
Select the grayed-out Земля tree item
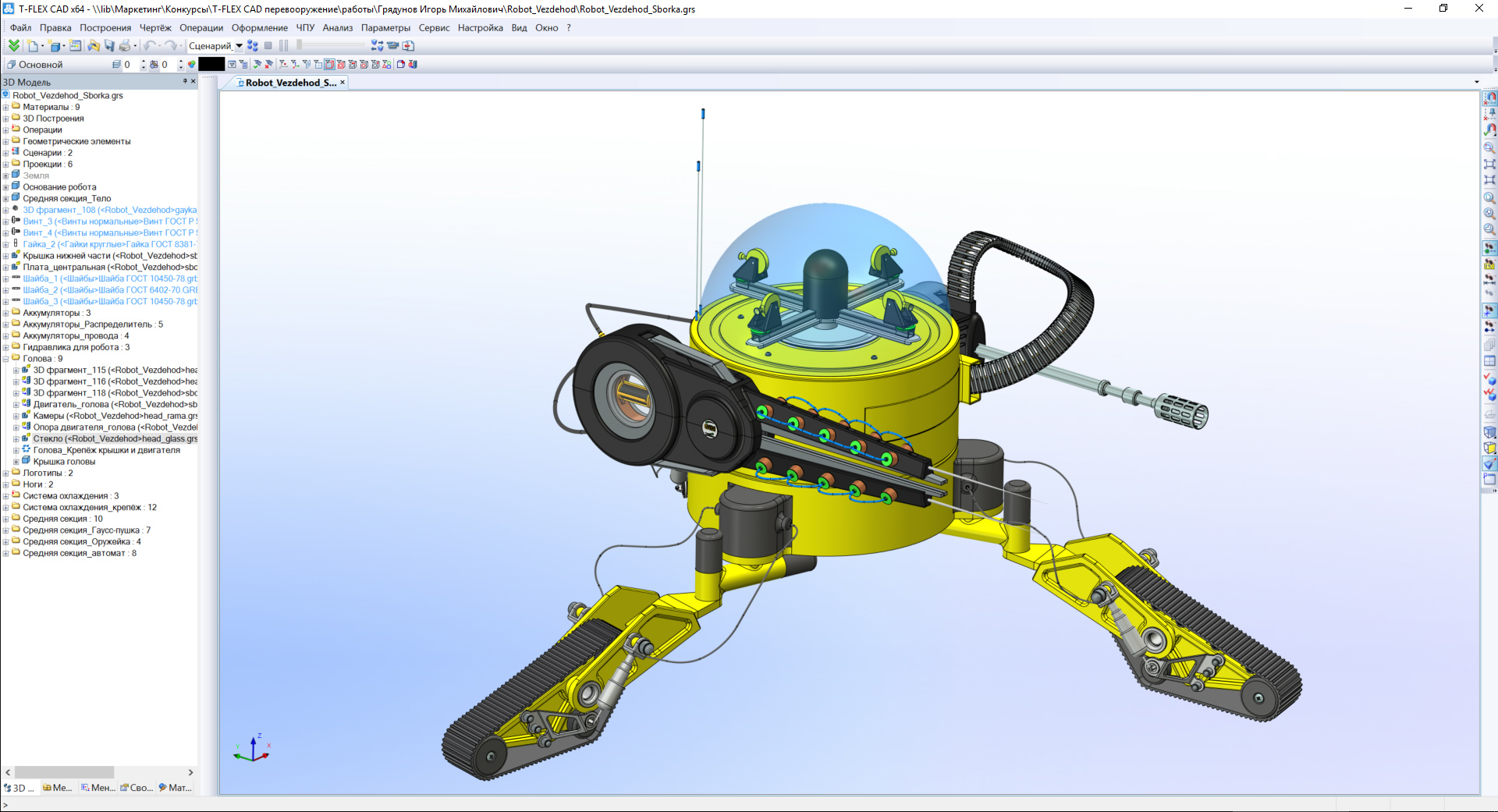point(36,176)
